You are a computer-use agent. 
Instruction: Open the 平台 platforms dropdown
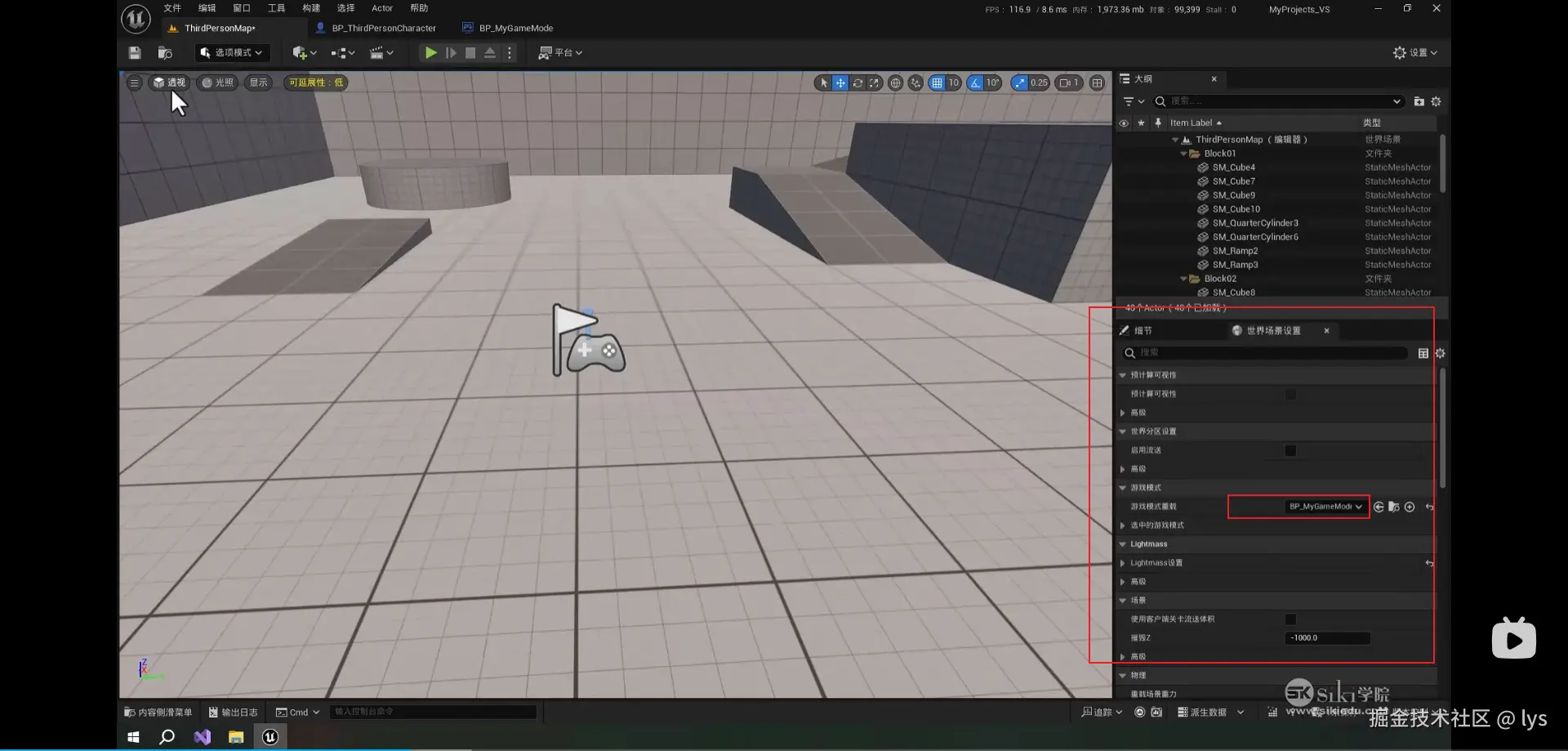[x=560, y=53]
